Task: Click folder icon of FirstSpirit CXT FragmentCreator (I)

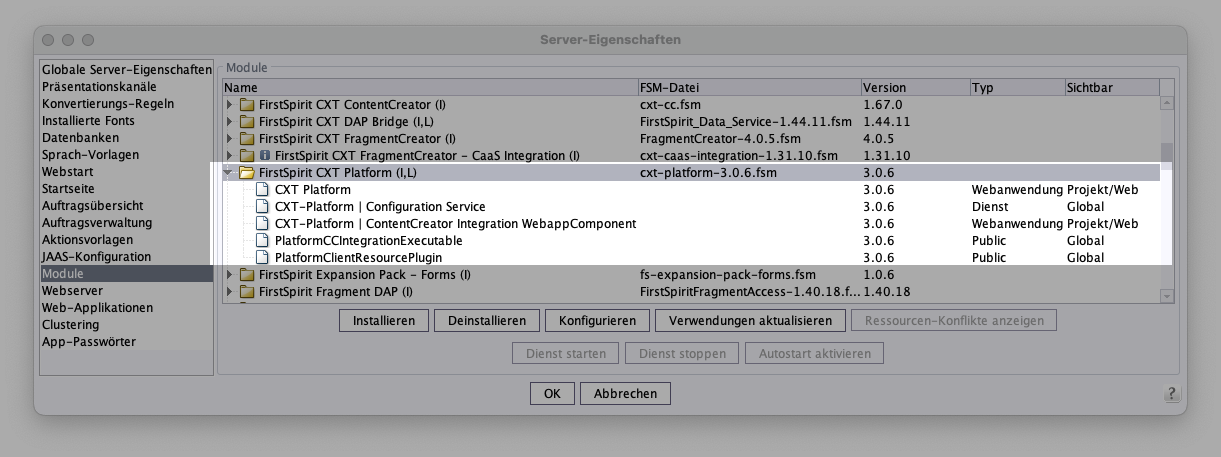Action: click(247, 139)
